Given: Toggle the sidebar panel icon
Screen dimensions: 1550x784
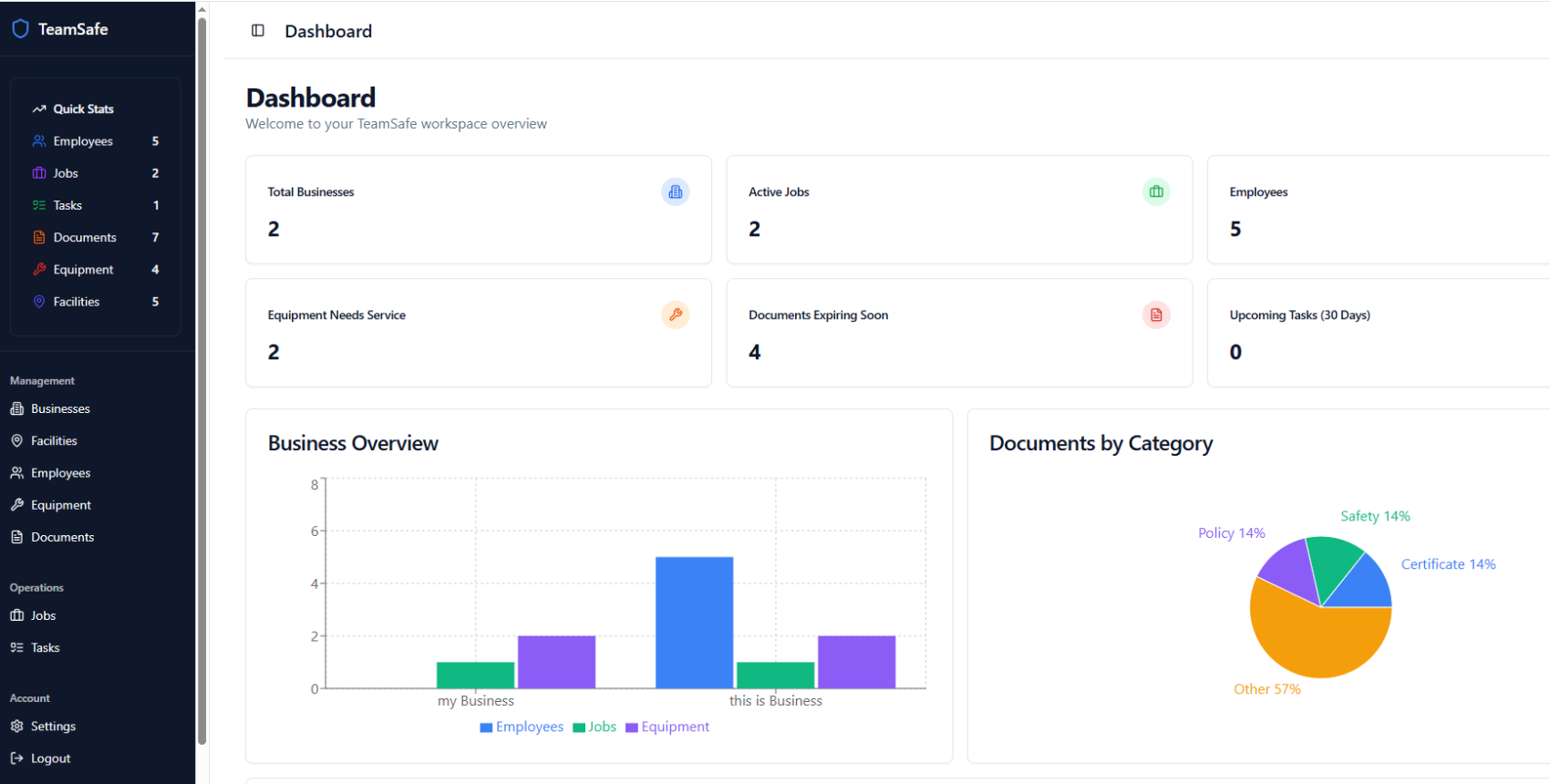Looking at the screenshot, I should coord(258,31).
